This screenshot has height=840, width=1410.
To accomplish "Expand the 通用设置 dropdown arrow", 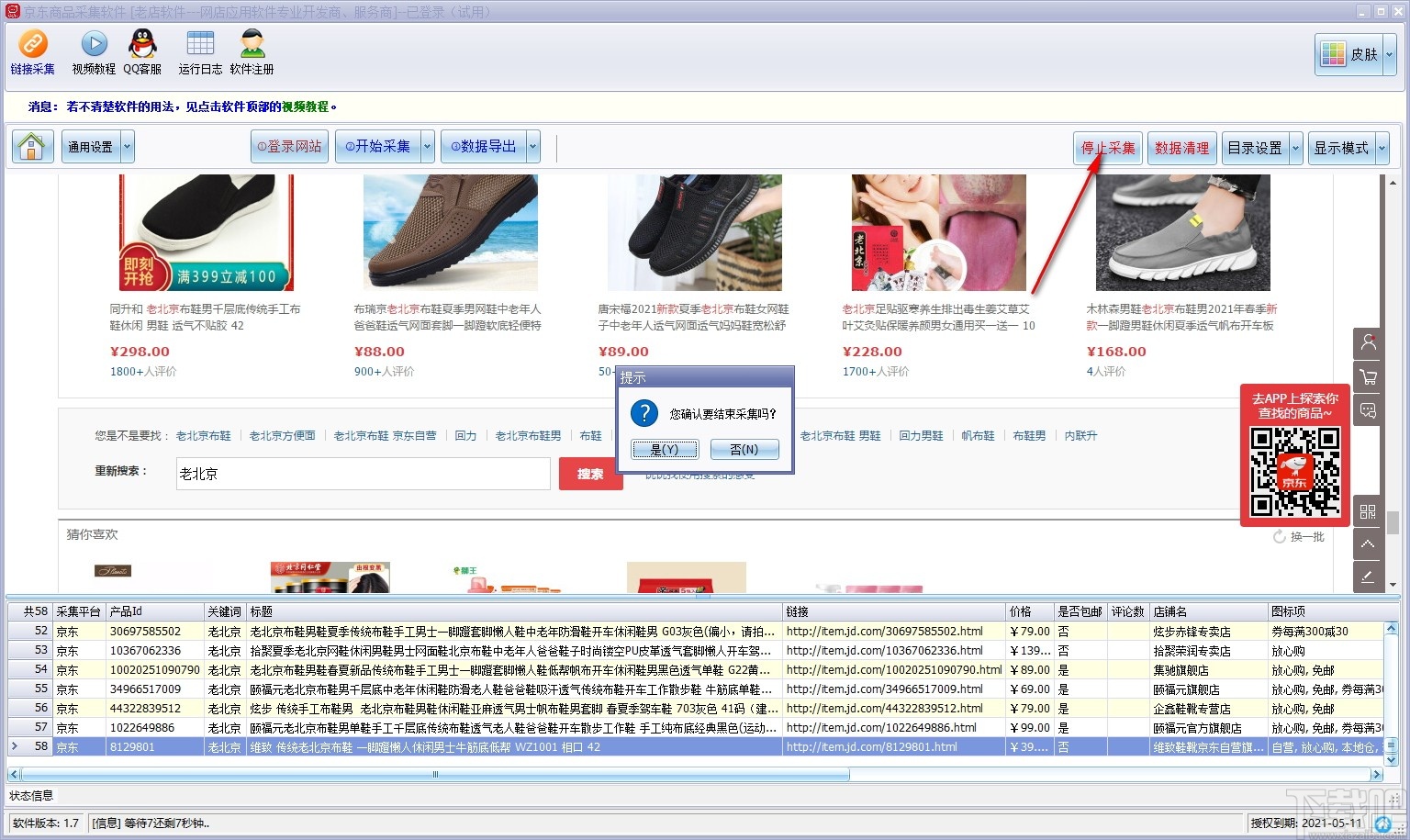I will (x=127, y=147).
